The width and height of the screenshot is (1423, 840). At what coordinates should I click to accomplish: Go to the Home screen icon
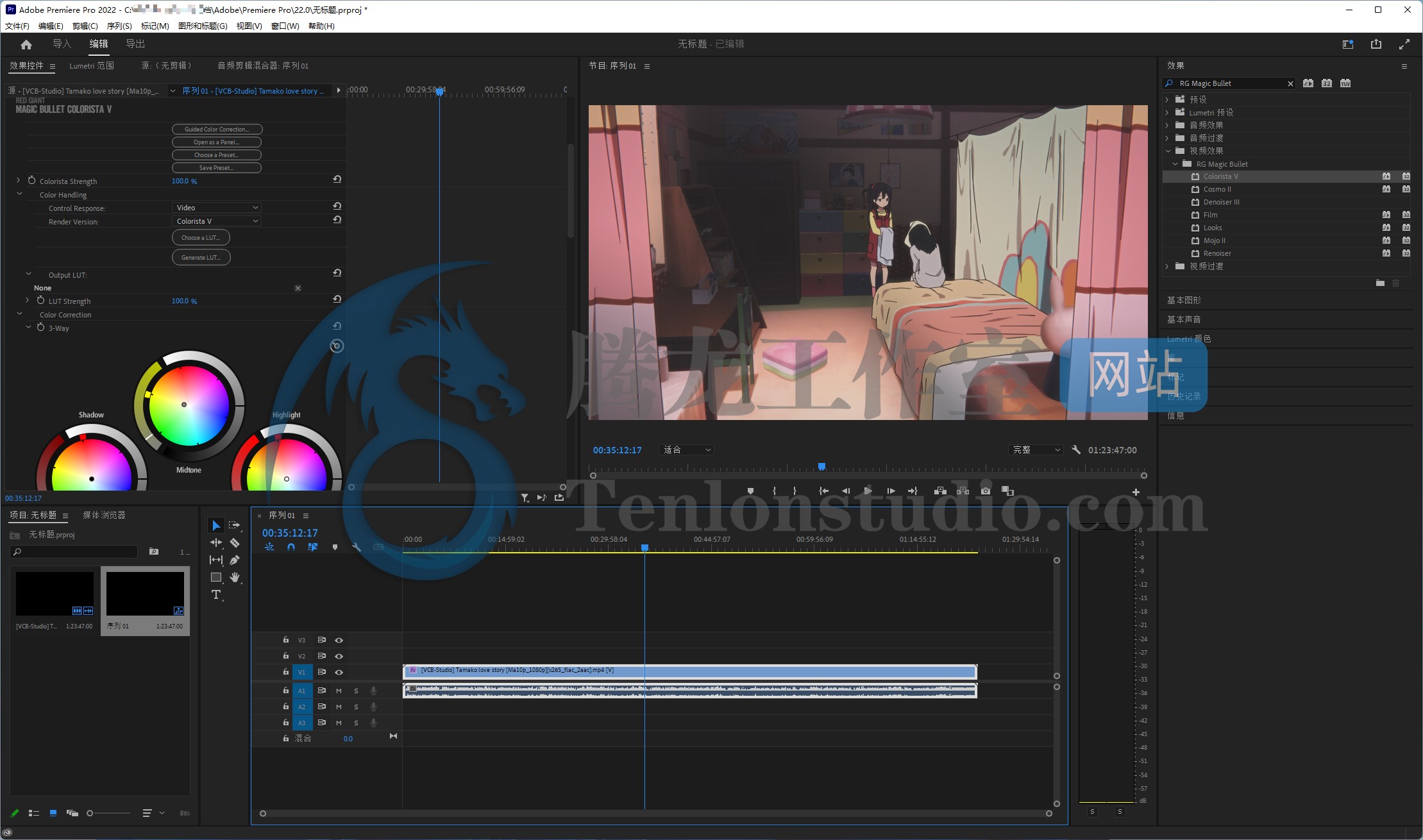click(26, 44)
